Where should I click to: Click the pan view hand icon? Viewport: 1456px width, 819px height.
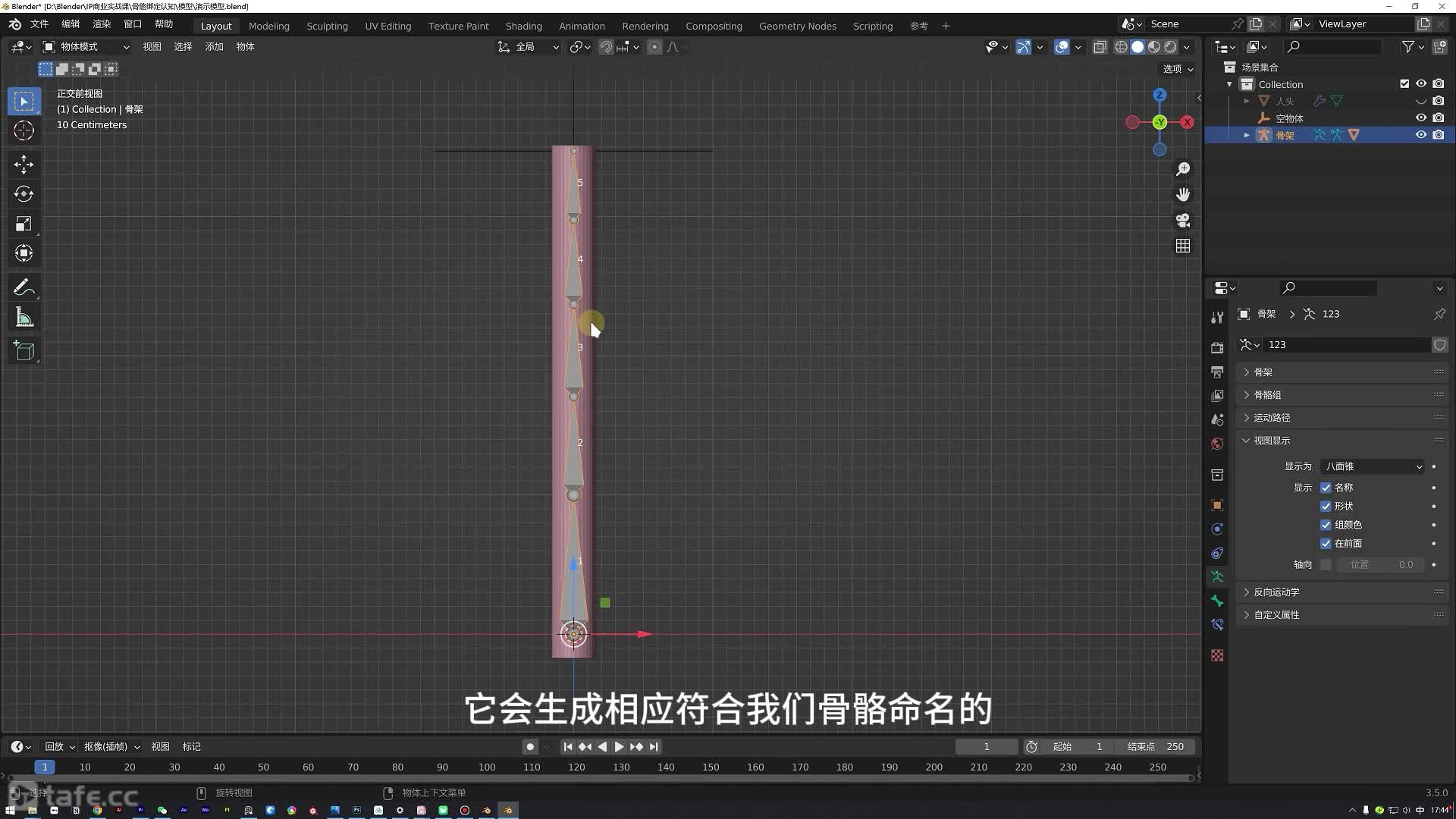click(x=1183, y=195)
